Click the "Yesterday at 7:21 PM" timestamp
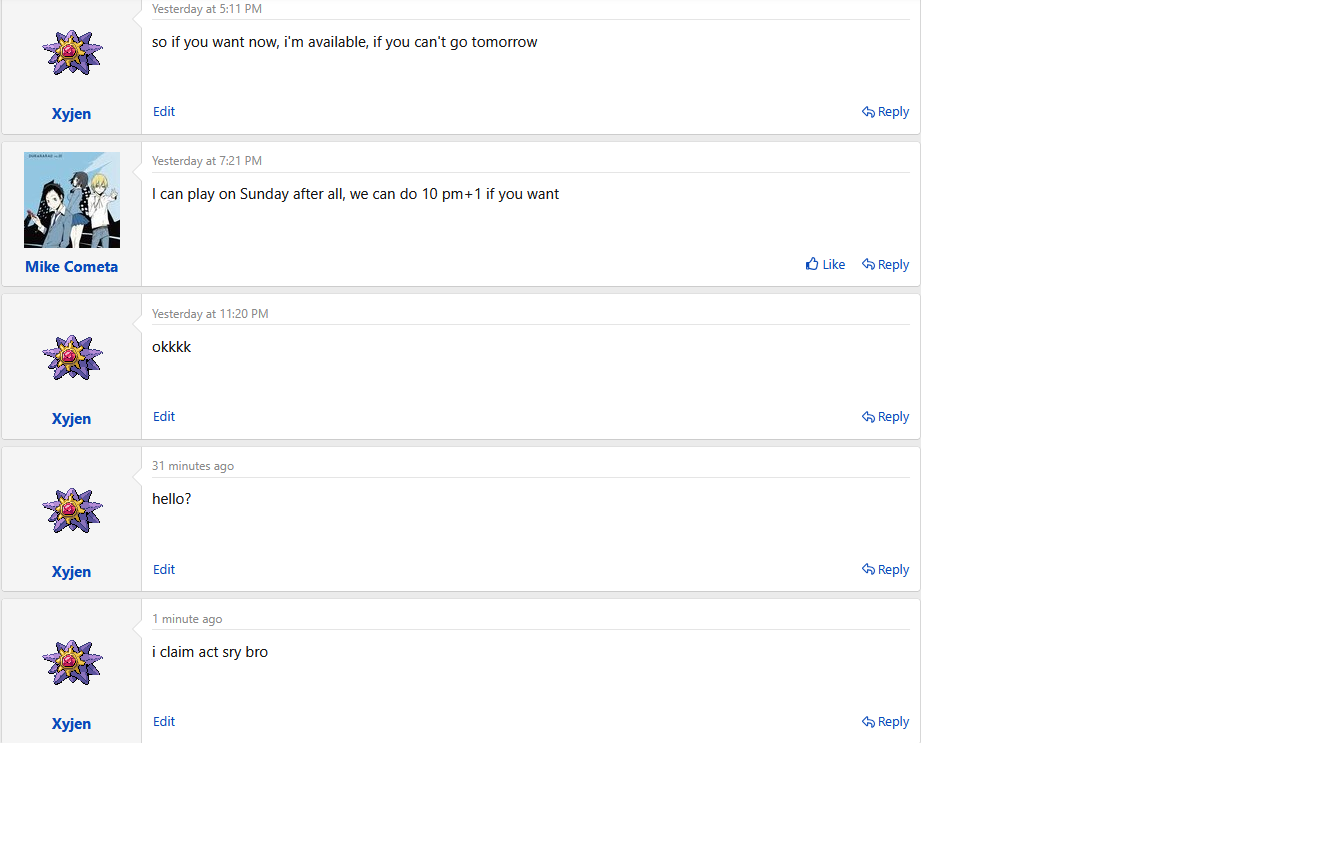This screenshot has height=860, width=1333. click(207, 161)
